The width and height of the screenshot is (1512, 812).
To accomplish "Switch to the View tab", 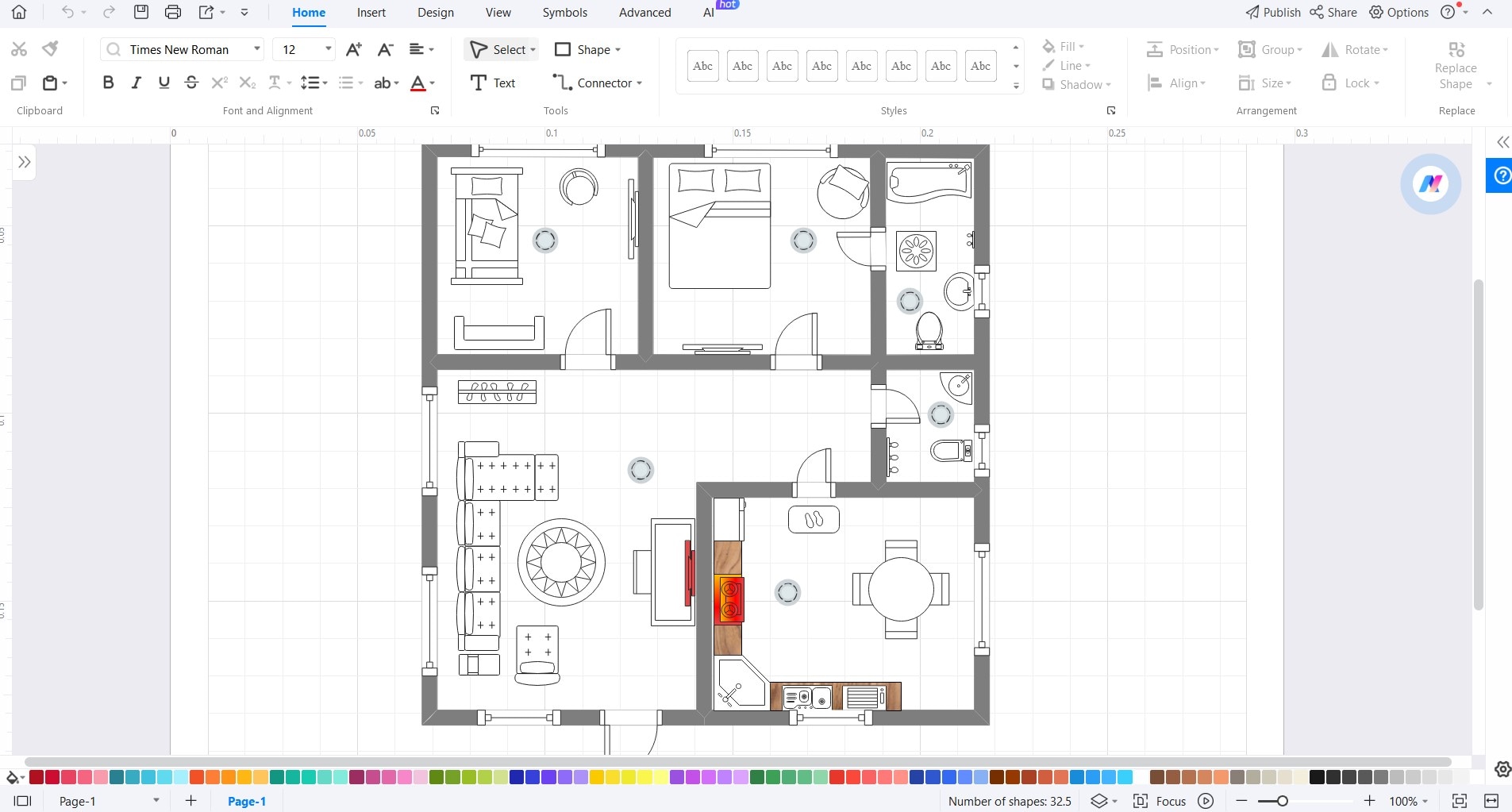I will 498,13.
